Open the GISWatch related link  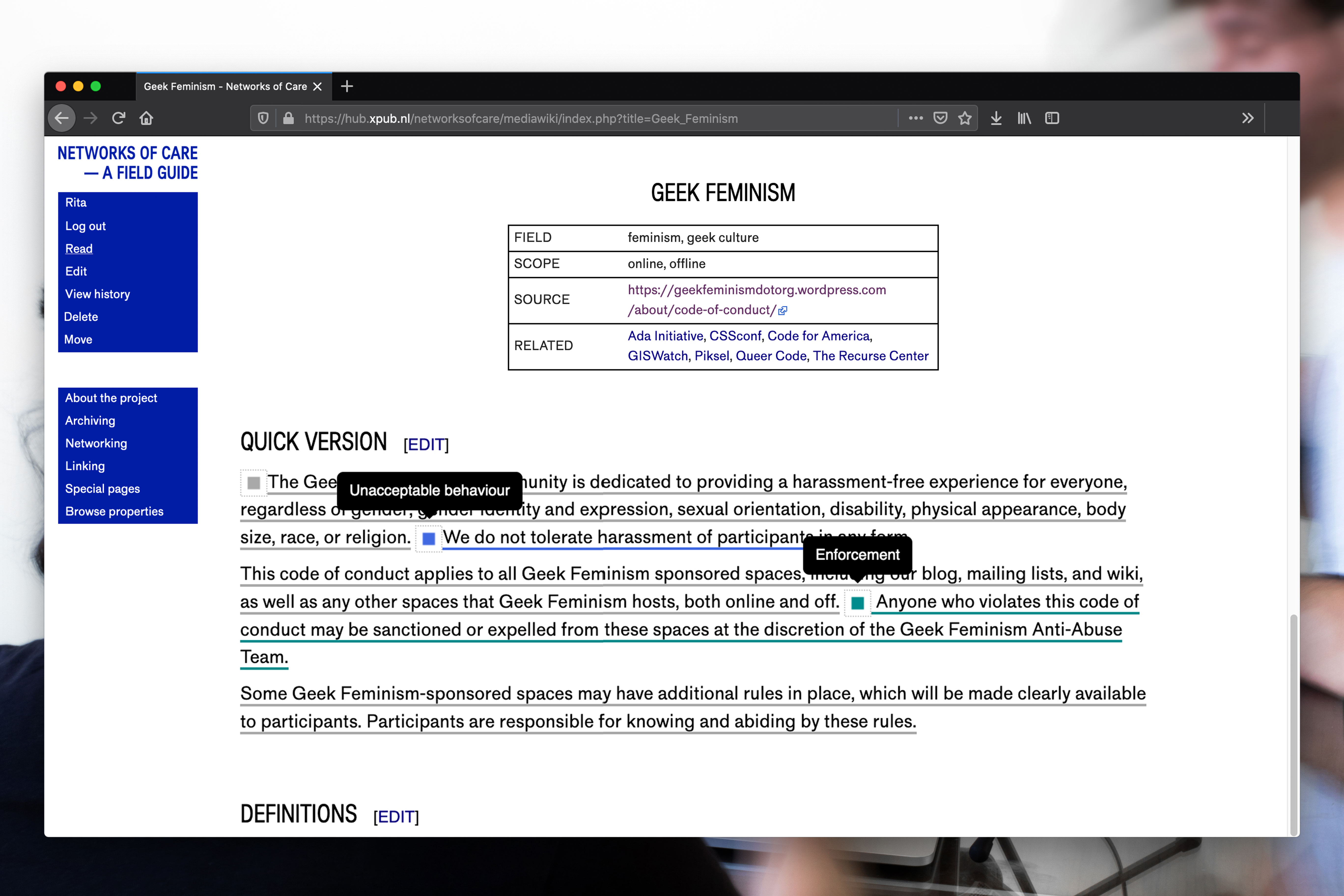[658, 356]
